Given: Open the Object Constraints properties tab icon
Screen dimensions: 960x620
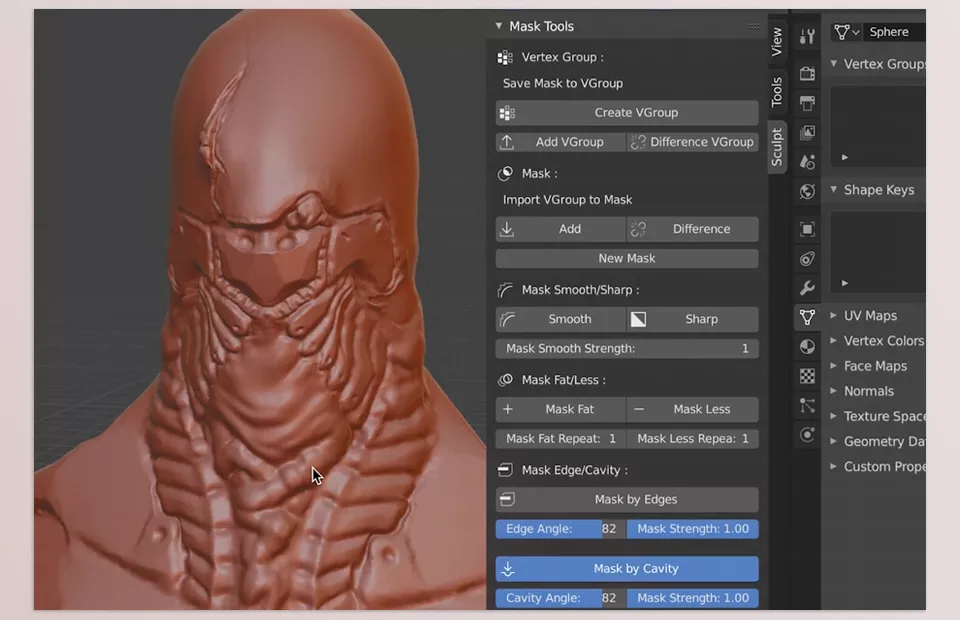Looking at the screenshot, I should tap(807, 258).
